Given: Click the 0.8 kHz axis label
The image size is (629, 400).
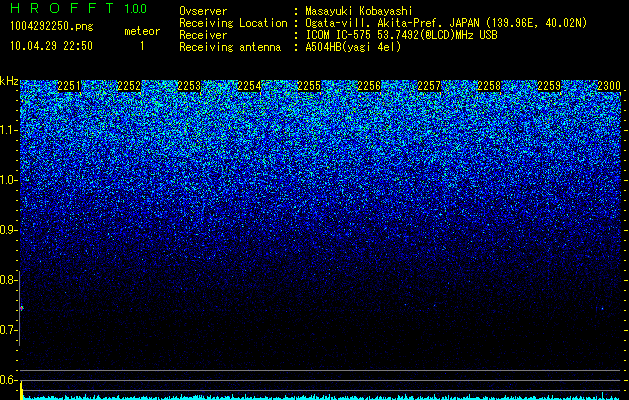Looking at the screenshot, I should pos(9,280).
